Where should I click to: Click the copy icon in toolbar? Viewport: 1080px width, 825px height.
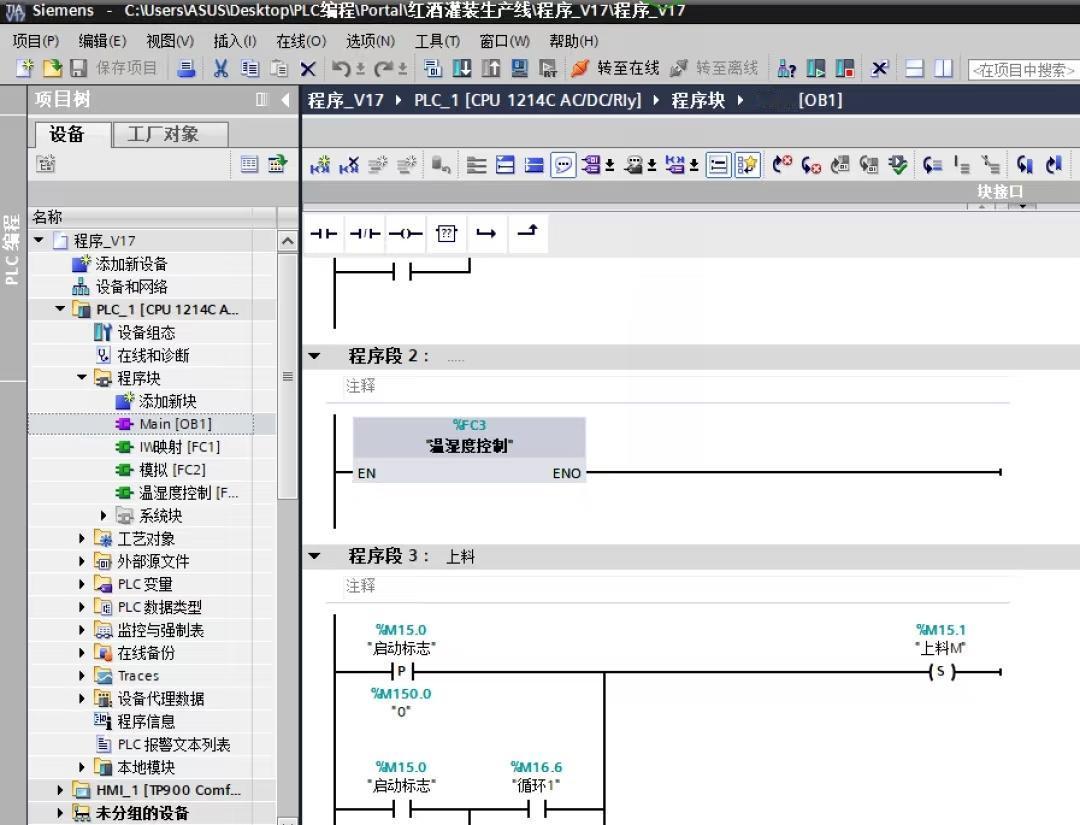click(250, 68)
